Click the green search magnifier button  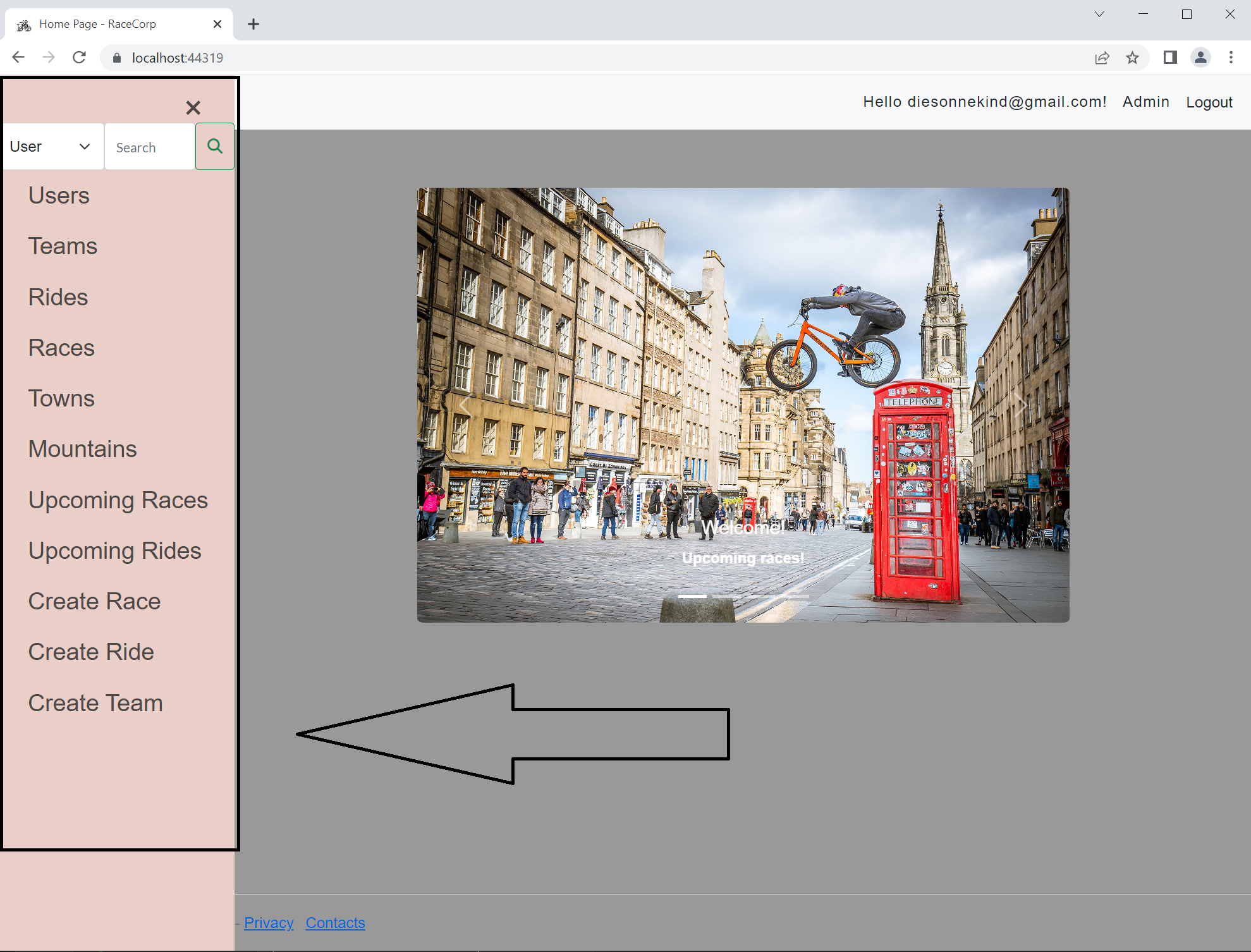pyautogui.click(x=215, y=147)
